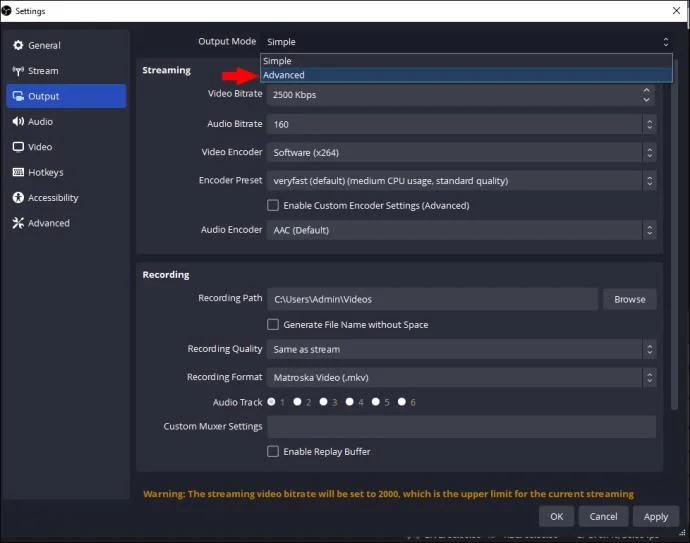
Task: Click the OK button
Action: (557, 517)
